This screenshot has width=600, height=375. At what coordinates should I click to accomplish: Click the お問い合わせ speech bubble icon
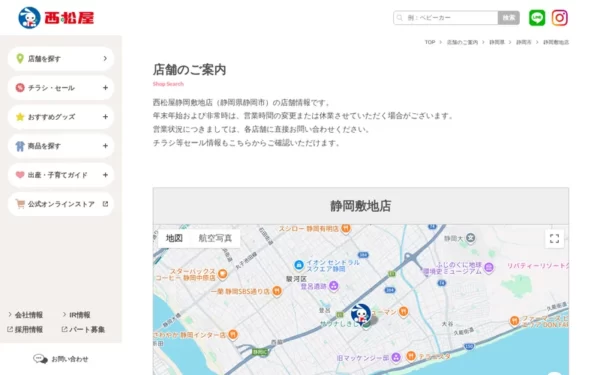pos(40,359)
